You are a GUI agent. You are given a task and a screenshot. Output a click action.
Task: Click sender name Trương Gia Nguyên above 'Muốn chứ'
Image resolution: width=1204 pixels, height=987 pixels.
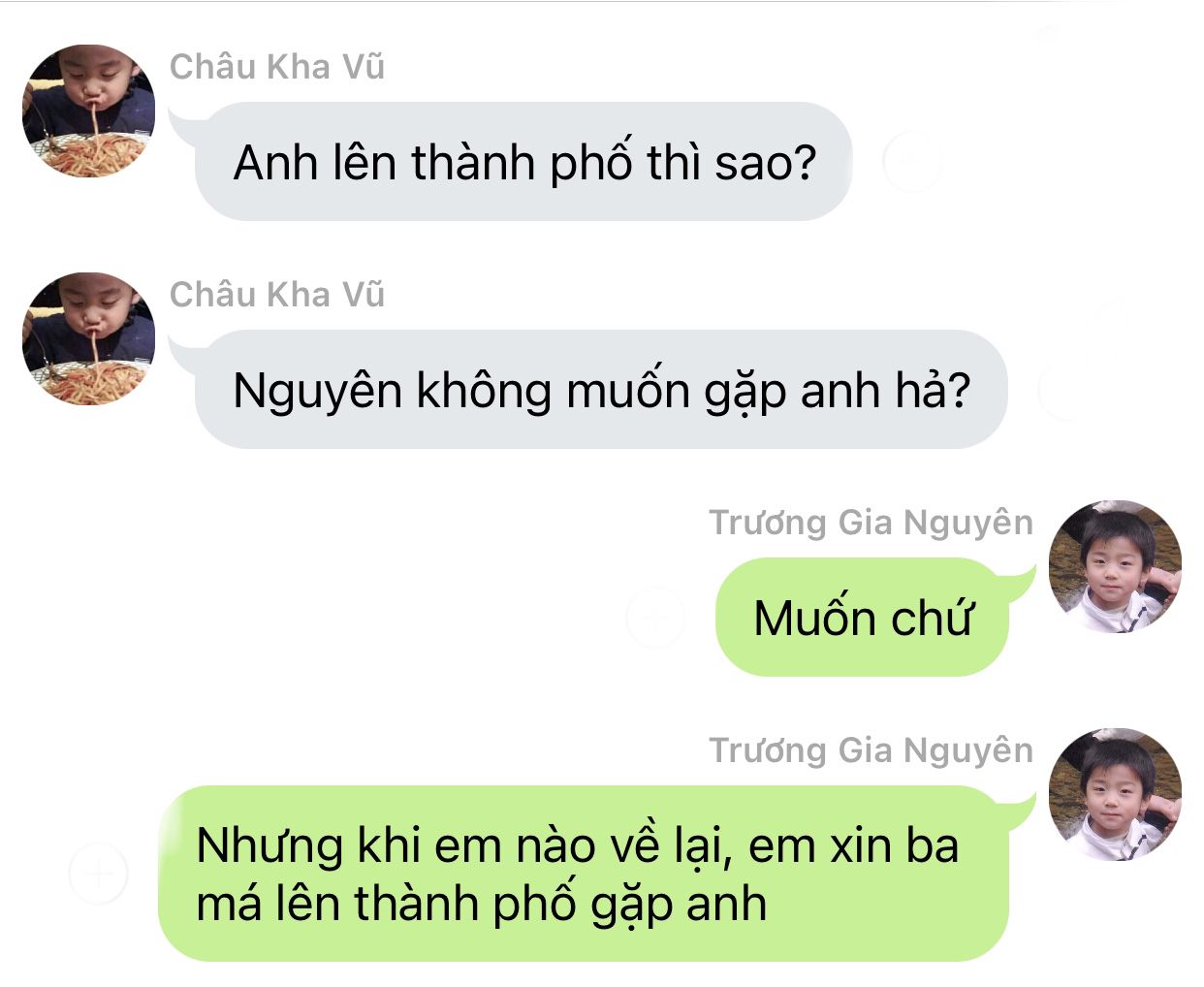coord(871,523)
